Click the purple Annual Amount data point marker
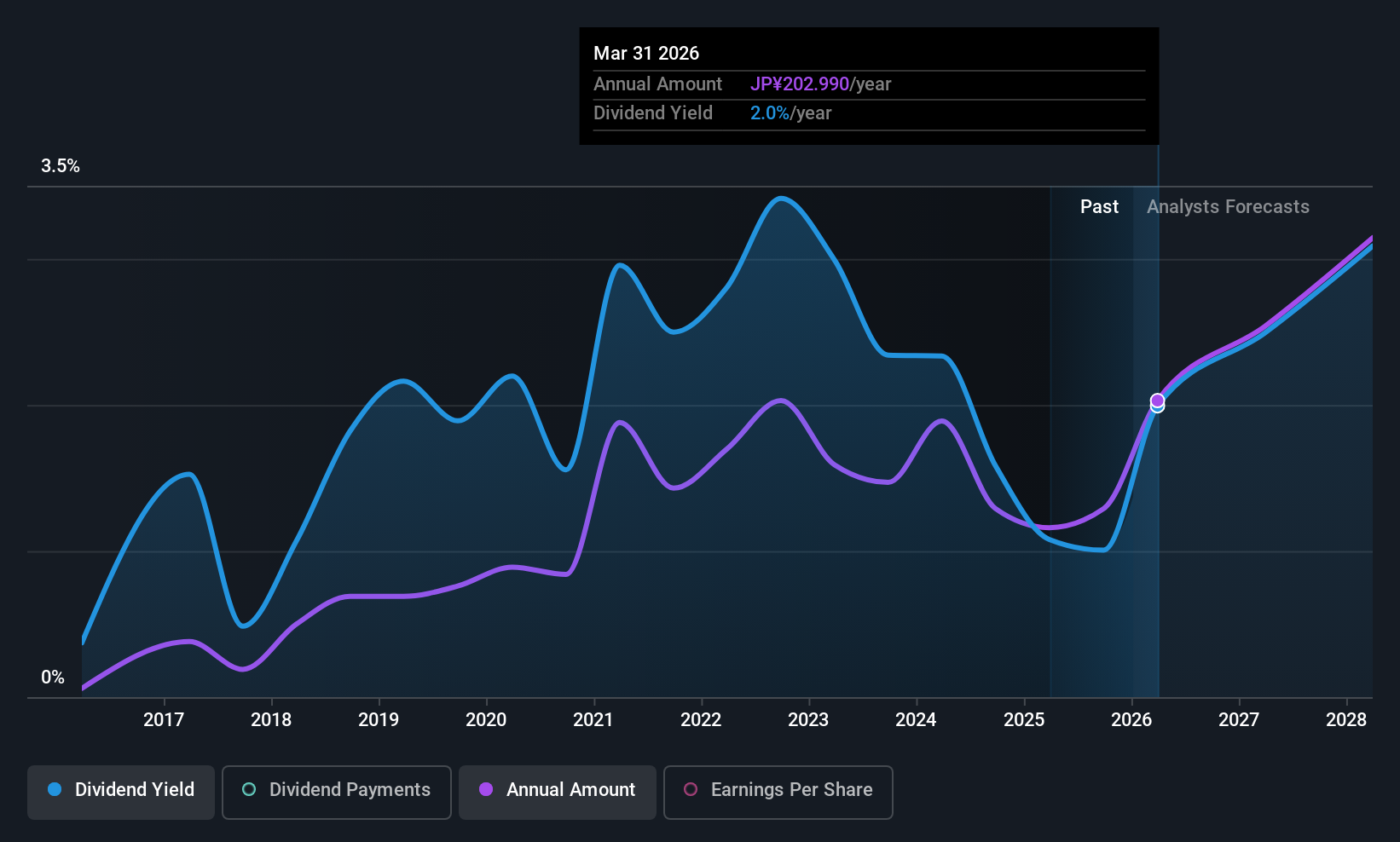 click(1157, 400)
